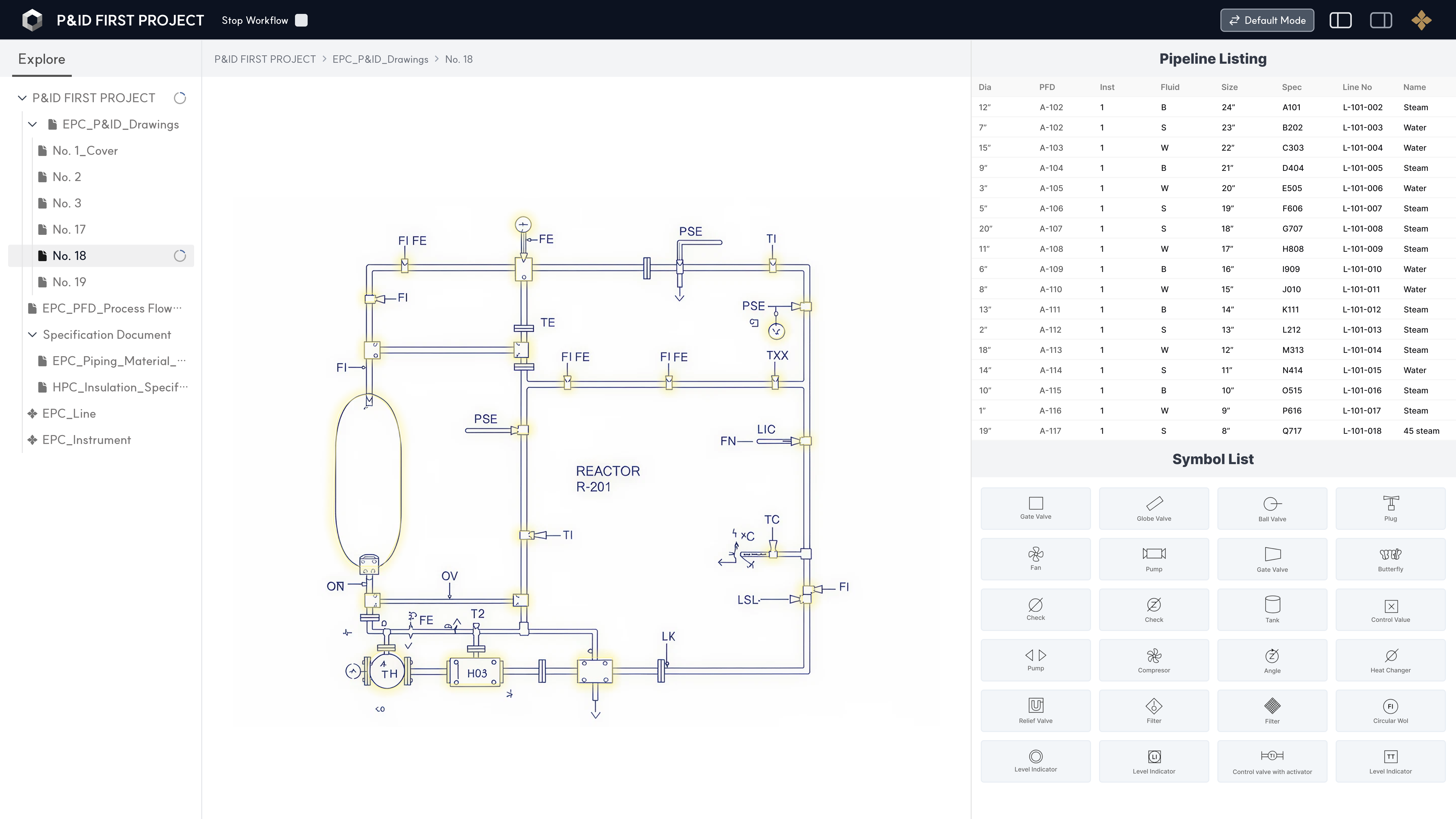Image resolution: width=1456 pixels, height=819 pixels.
Task: Select Control valve with activator symbol
Action: pos(1272,761)
